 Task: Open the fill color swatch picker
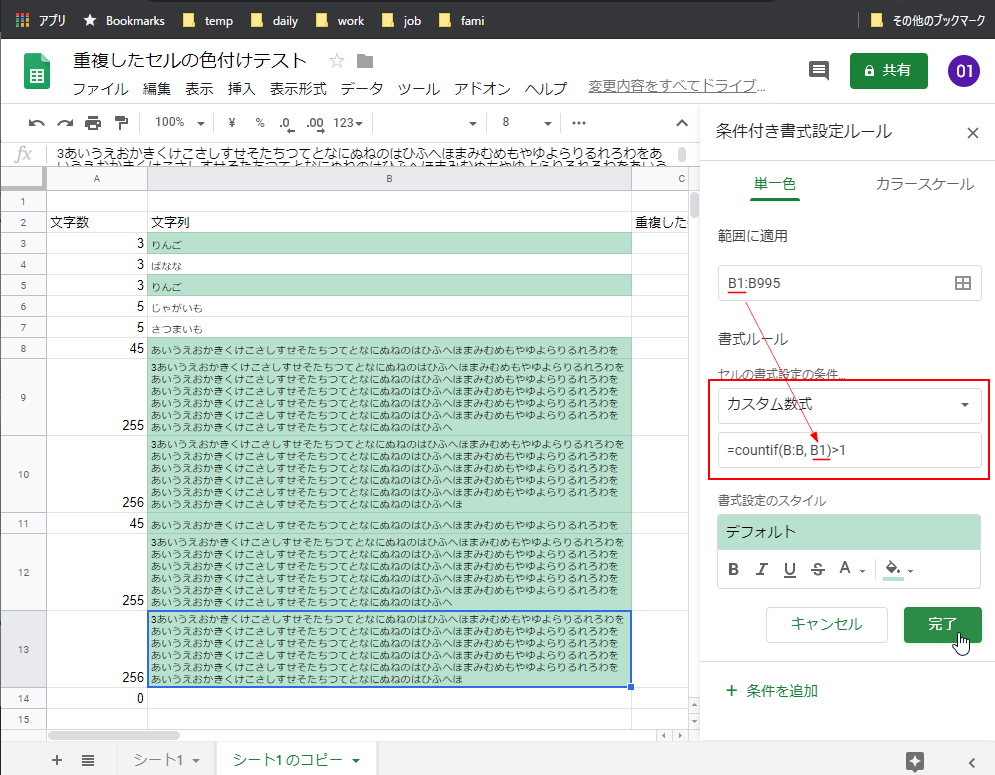click(893, 568)
